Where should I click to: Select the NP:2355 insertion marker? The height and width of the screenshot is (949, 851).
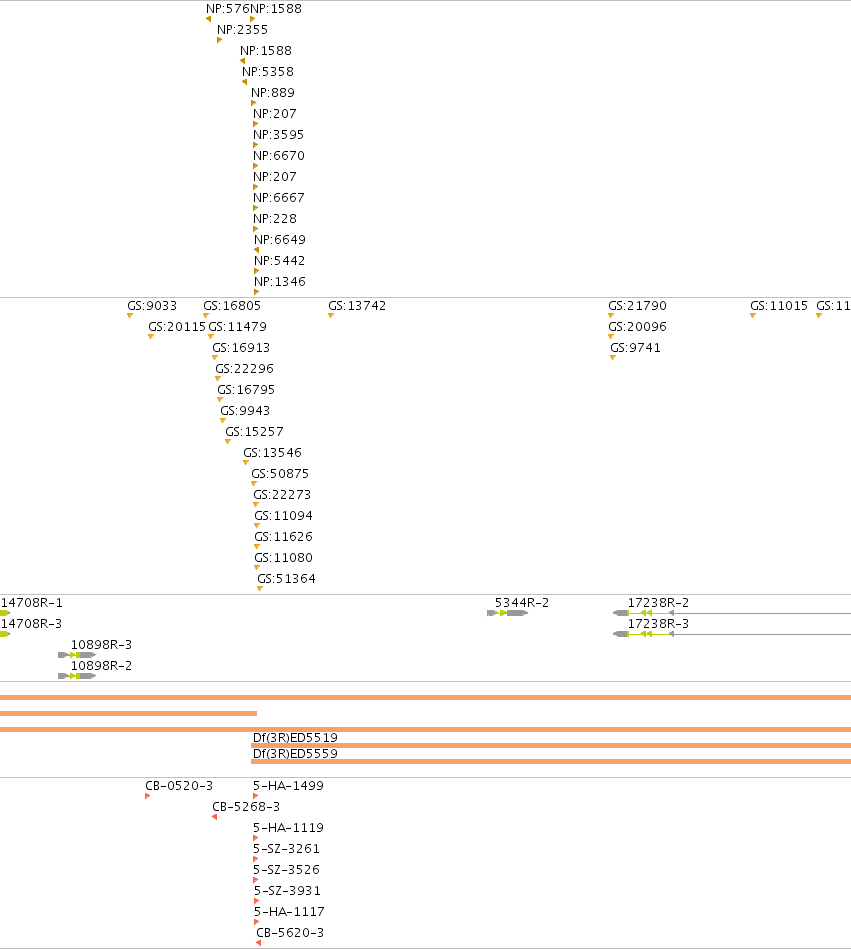click(219, 40)
